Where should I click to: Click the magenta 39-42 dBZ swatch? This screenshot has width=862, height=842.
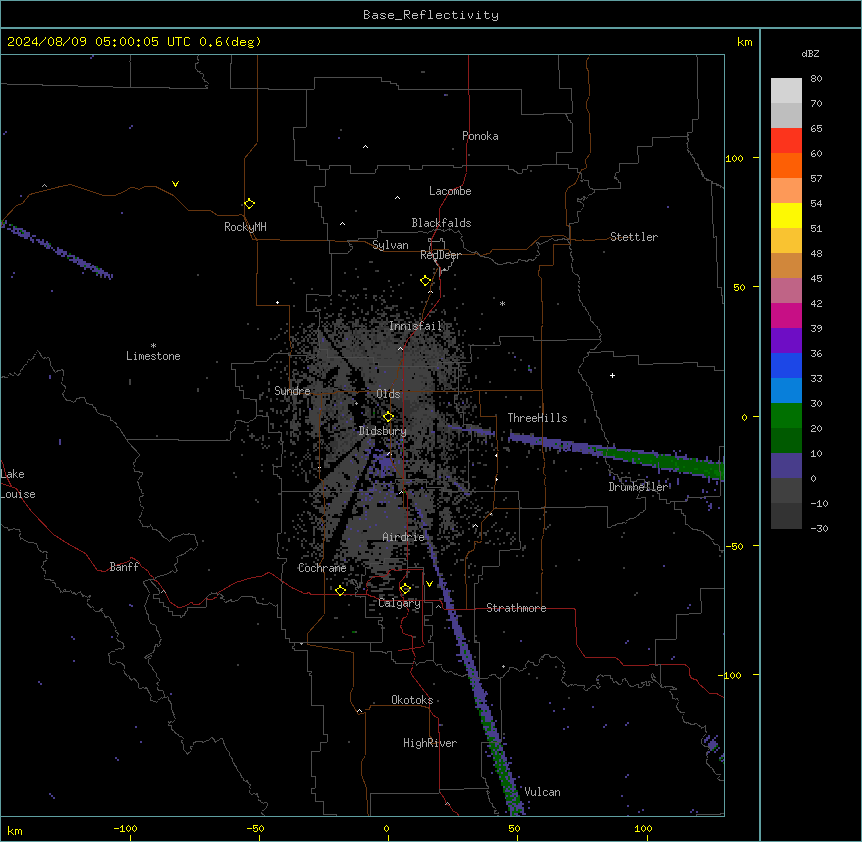click(786, 315)
